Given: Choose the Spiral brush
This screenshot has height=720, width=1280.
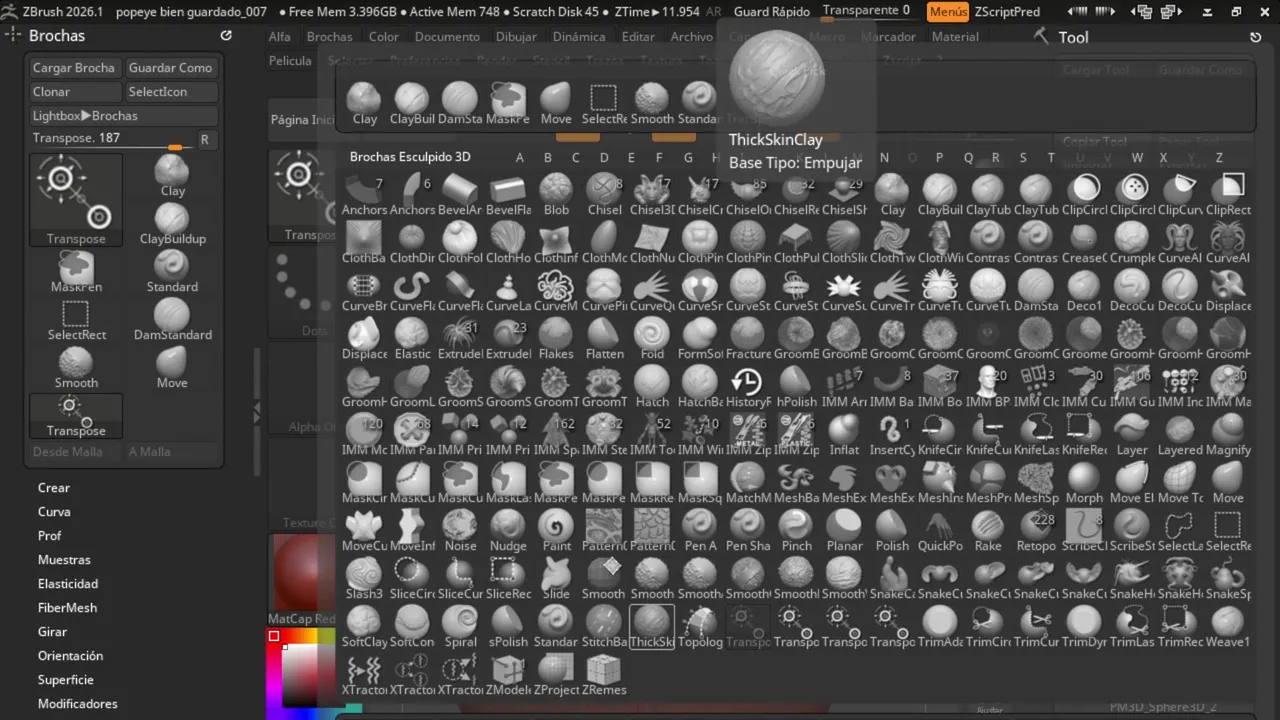Looking at the screenshot, I should [x=460, y=625].
